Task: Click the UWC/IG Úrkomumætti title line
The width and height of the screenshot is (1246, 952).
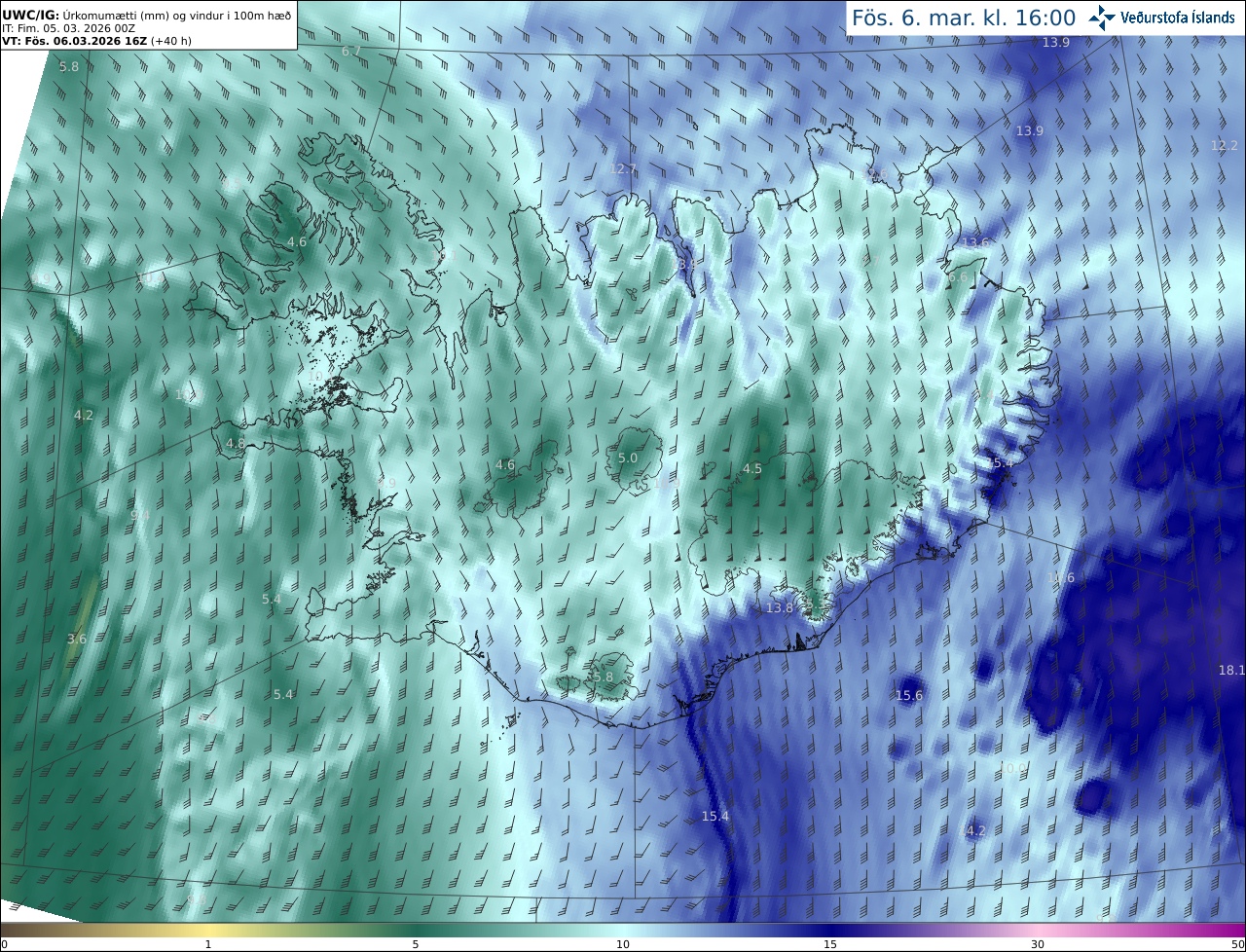Action: [147, 15]
